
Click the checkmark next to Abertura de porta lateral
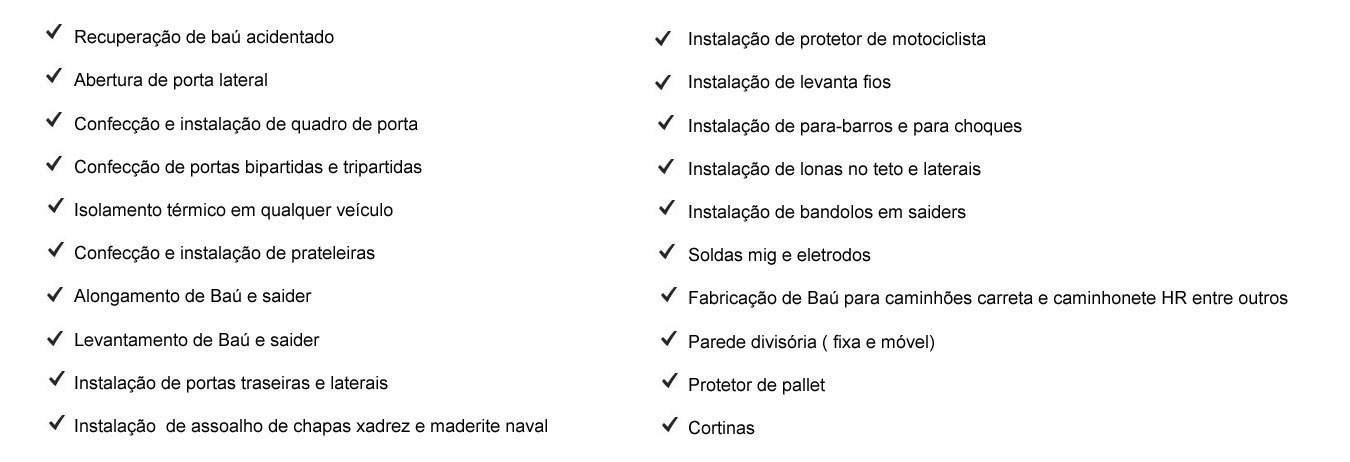(54, 77)
